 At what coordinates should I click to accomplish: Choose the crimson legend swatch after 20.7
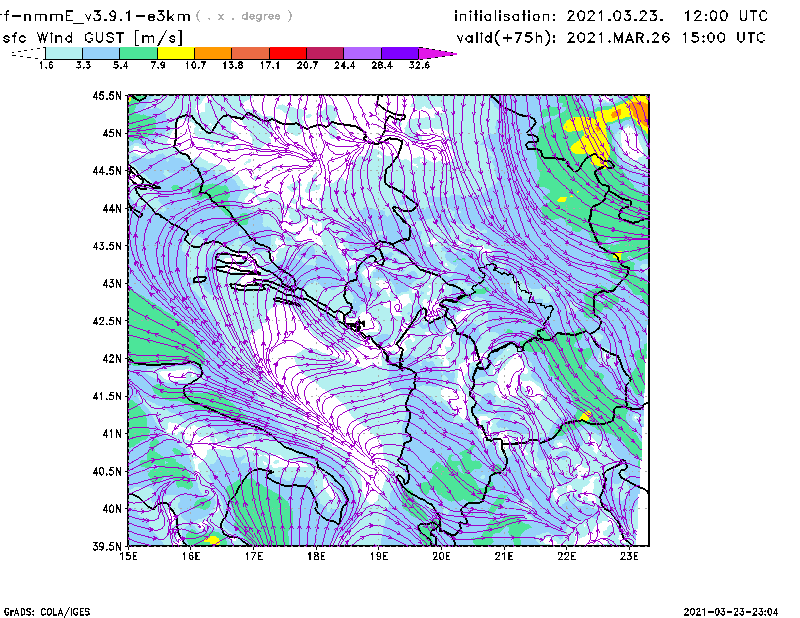(x=325, y=53)
